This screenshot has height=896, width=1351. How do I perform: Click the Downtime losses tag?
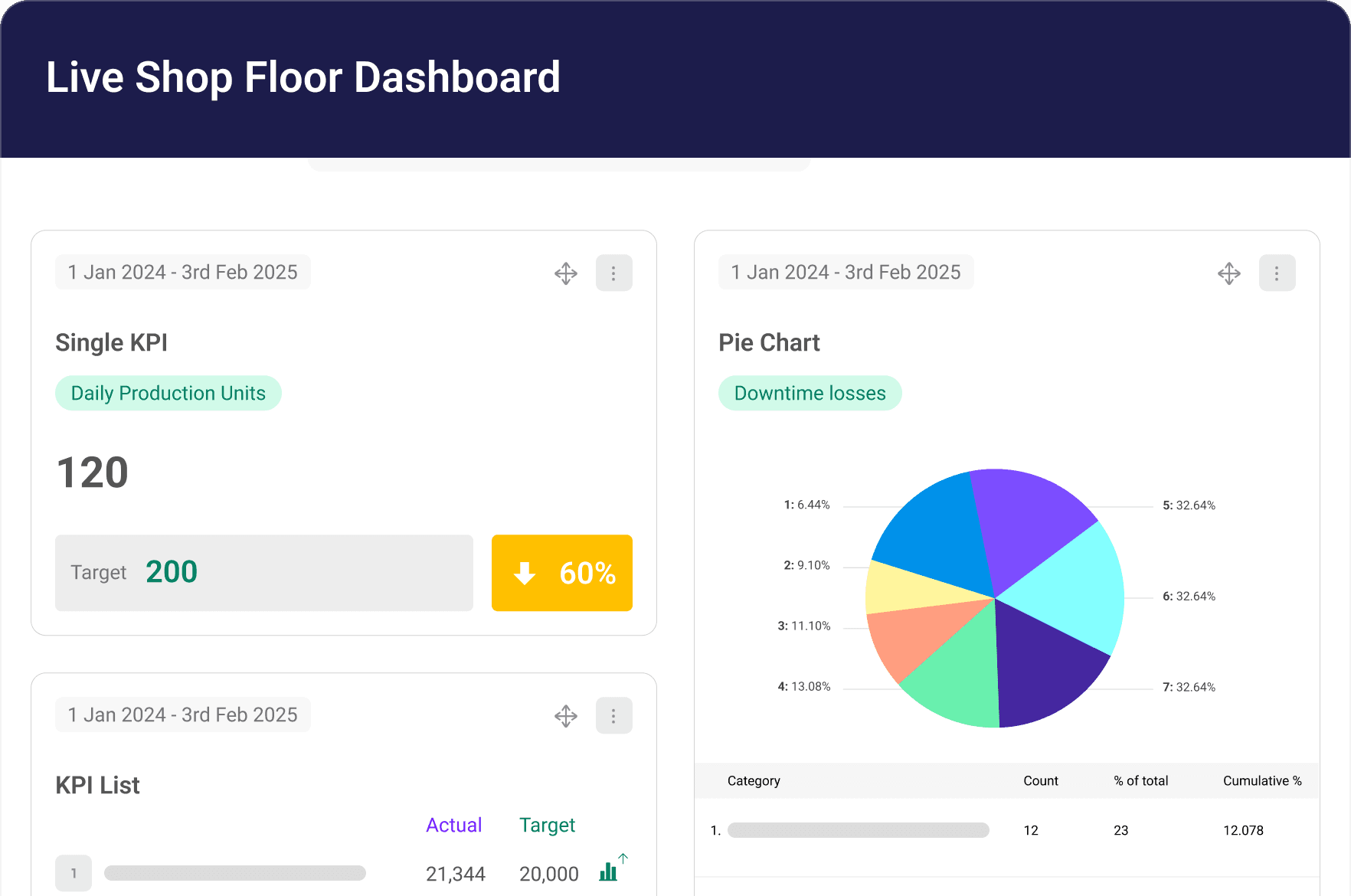click(x=810, y=393)
